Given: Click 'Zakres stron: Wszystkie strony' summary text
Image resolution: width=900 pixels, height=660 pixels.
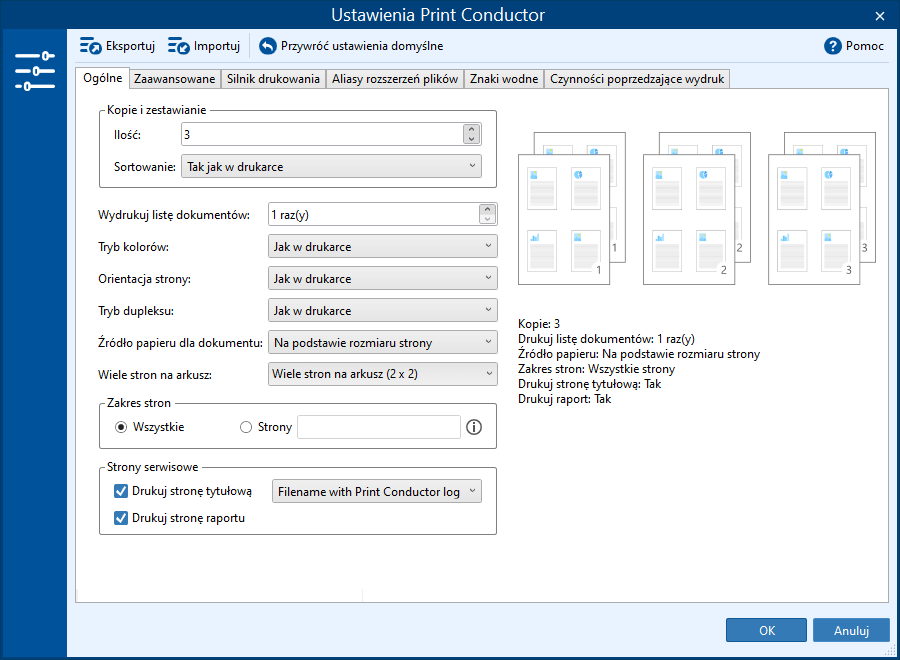Looking at the screenshot, I should [596, 369].
